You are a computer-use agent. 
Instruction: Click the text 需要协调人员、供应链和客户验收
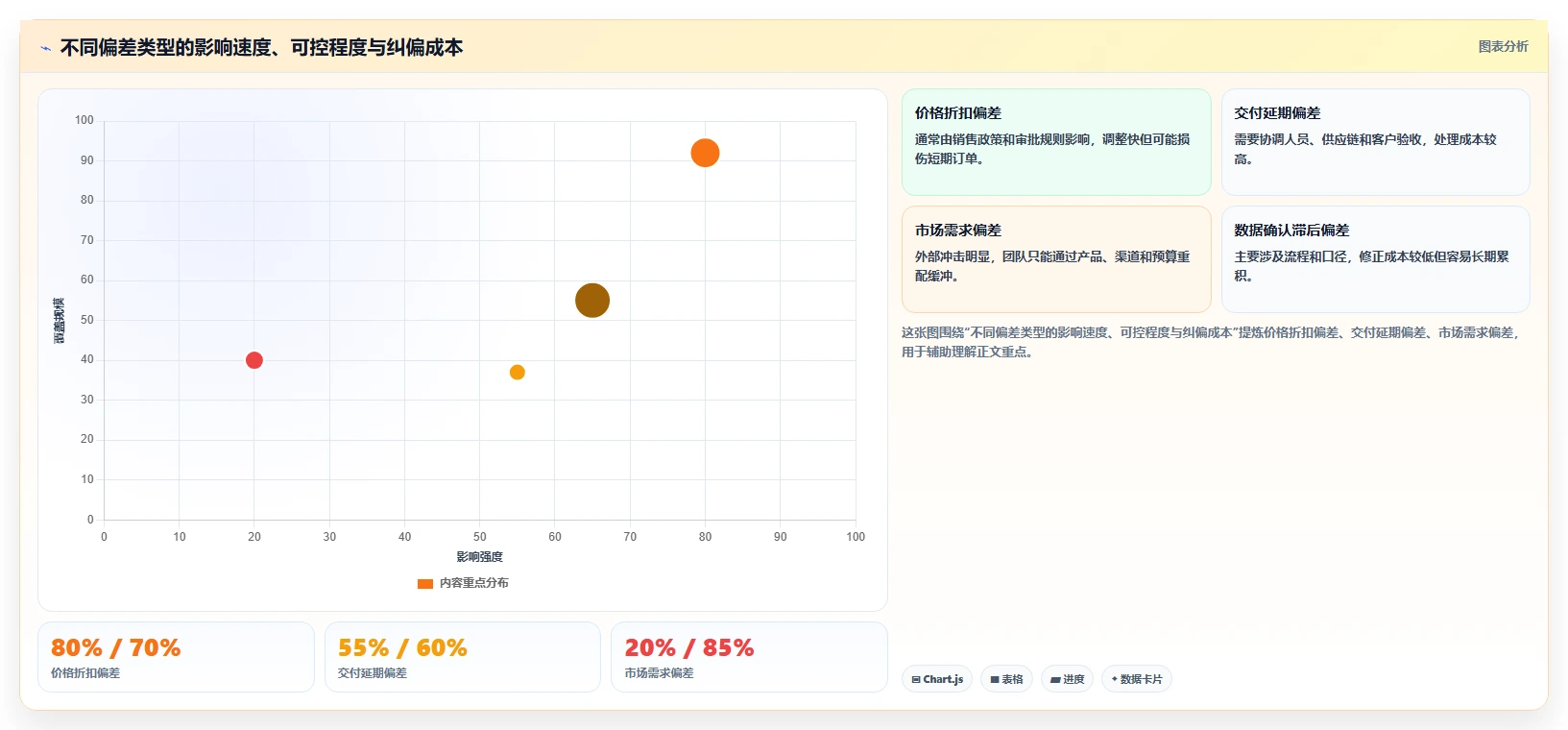pyautogui.click(x=1328, y=139)
